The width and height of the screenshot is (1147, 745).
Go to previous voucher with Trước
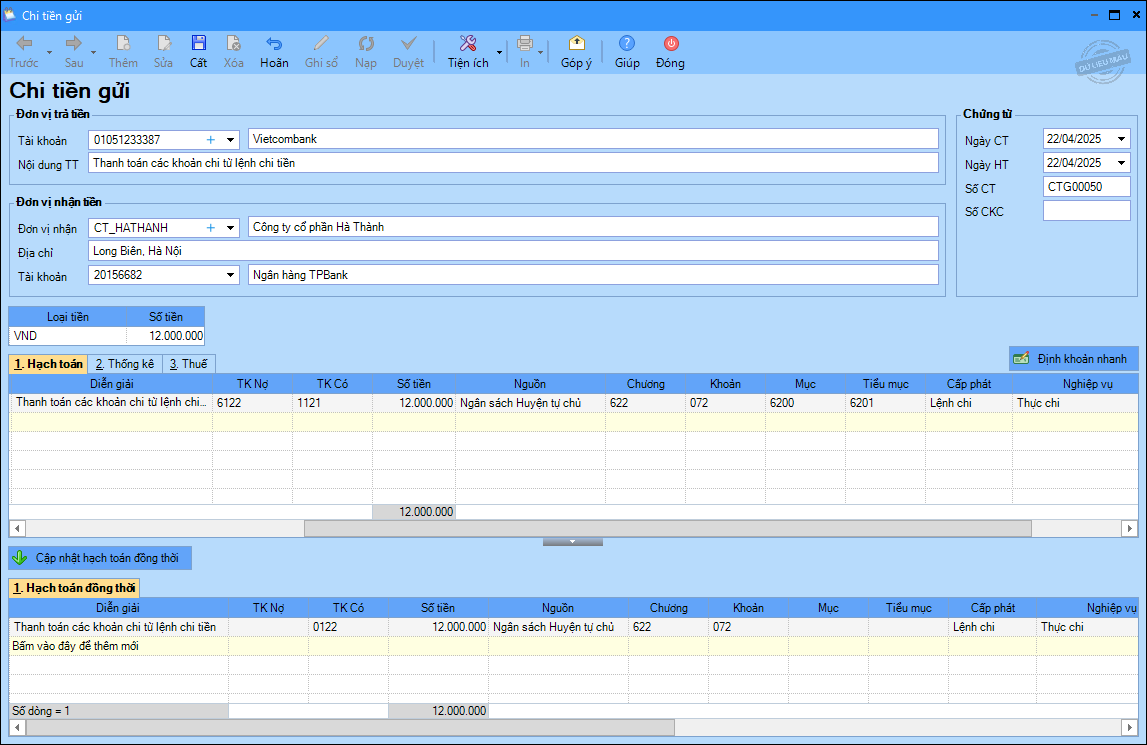(24, 52)
